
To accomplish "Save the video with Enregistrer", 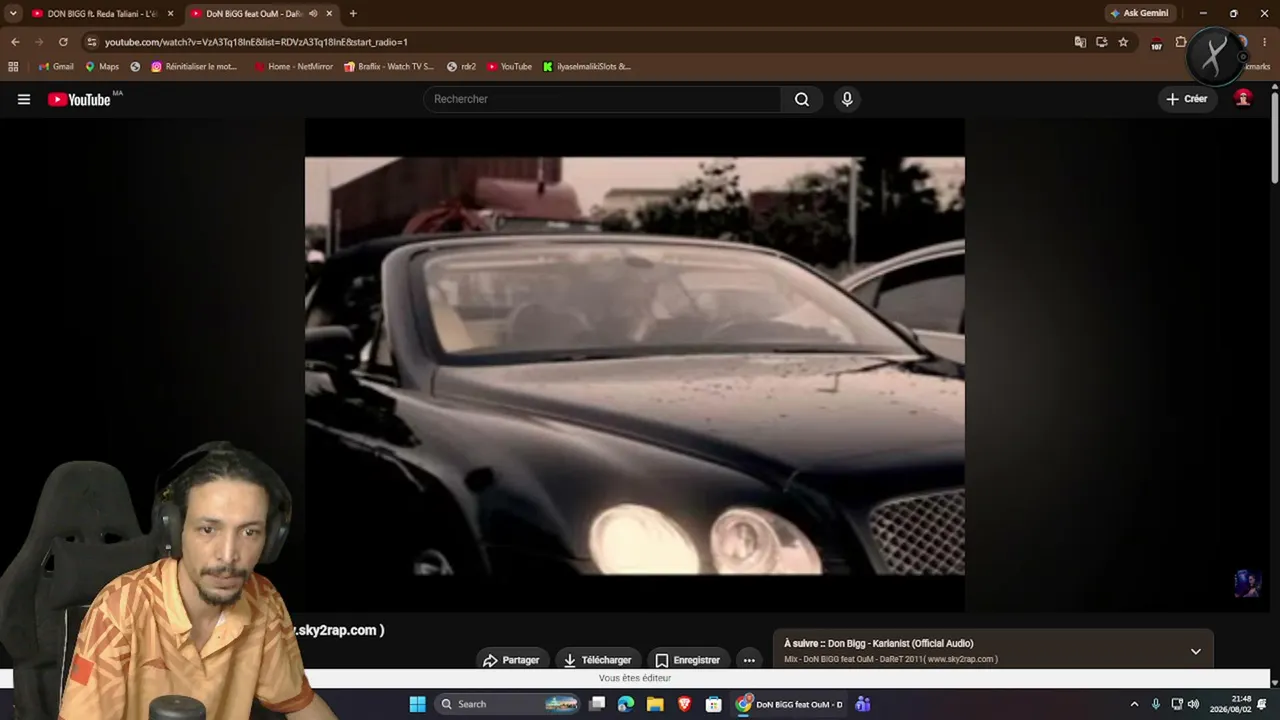I will coord(688,660).
